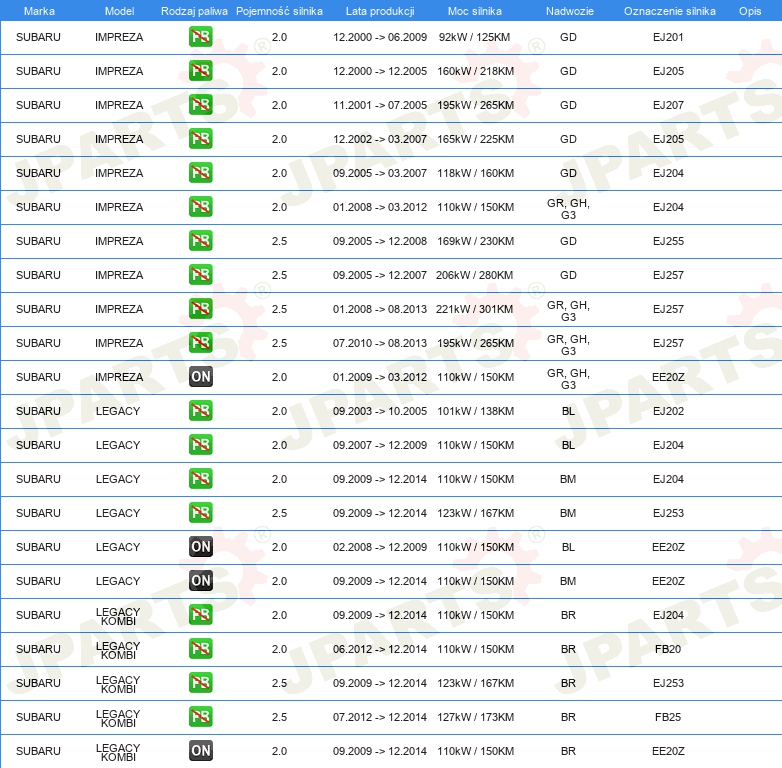The height and width of the screenshot is (768, 782).
Task: Select the 206kW / 280KM power cell
Action: [474, 275]
